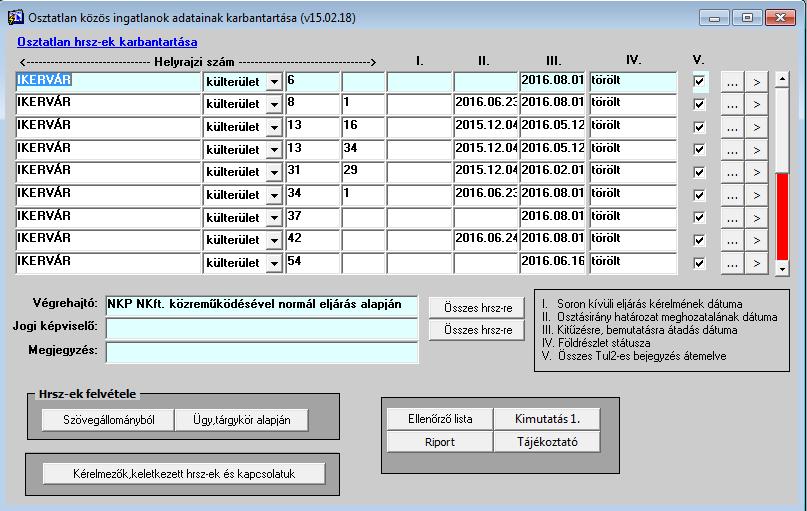The height and width of the screenshot is (511, 807).
Task: Click the törölt status cell in hrsz 37 row
Action: 633,218
